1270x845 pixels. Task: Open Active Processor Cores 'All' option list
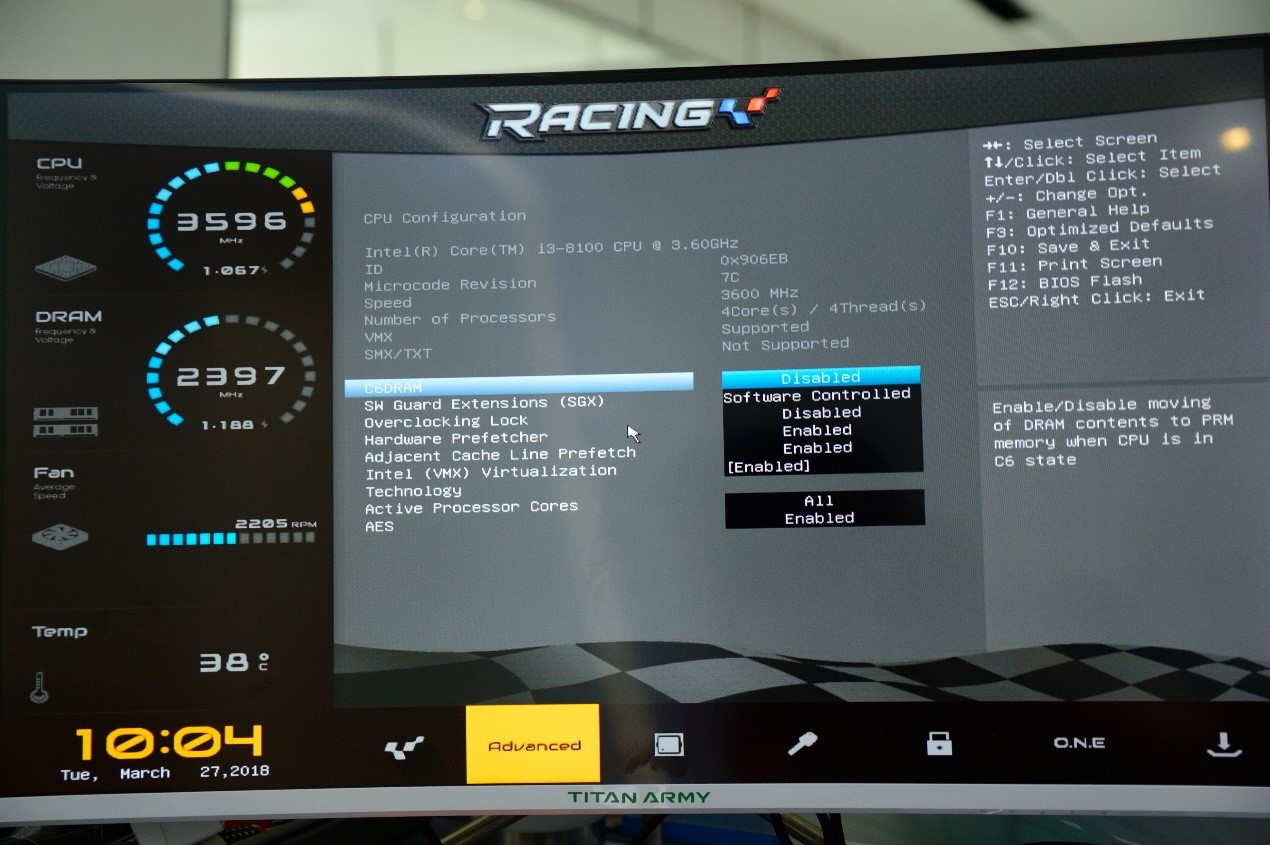pyautogui.click(x=819, y=500)
